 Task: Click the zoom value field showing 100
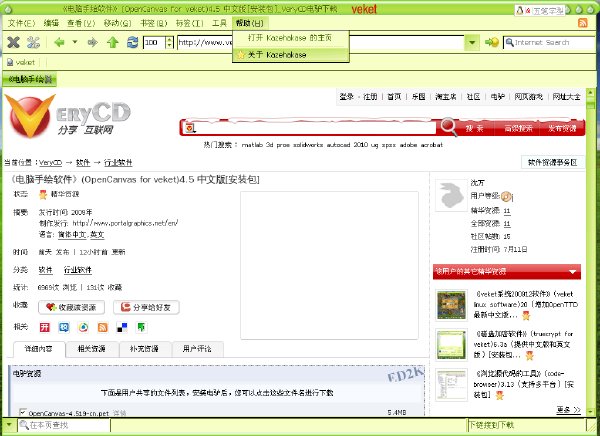click(x=155, y=42)
